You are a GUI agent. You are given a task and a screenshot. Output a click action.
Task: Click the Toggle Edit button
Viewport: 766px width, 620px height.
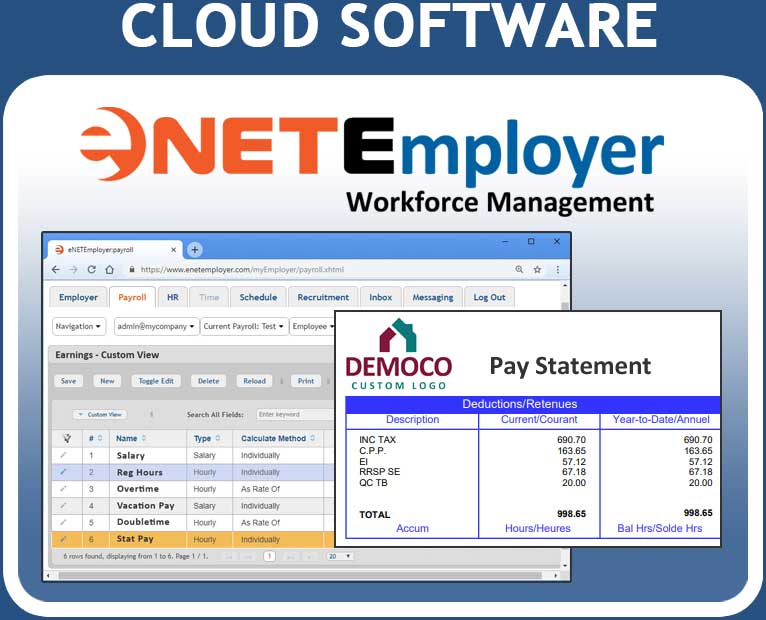(x=156, y=381)
